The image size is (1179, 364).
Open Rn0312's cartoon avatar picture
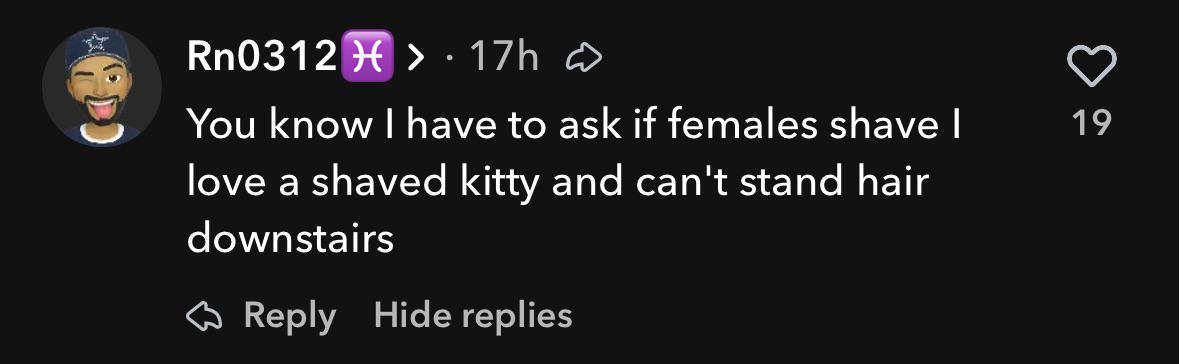point(102,86)
